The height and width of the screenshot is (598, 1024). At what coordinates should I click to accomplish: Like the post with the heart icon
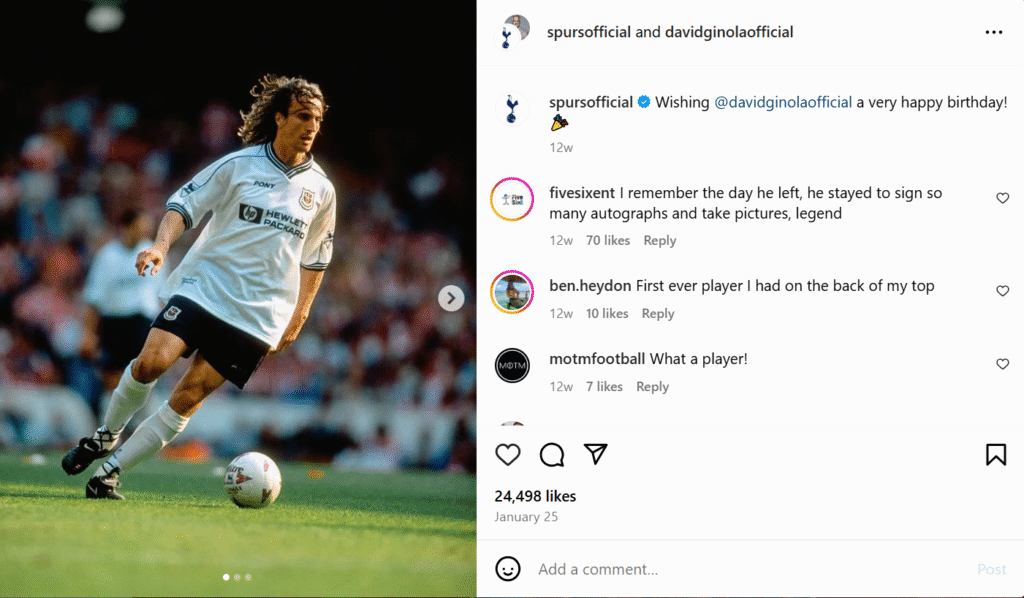coord(508,454)
